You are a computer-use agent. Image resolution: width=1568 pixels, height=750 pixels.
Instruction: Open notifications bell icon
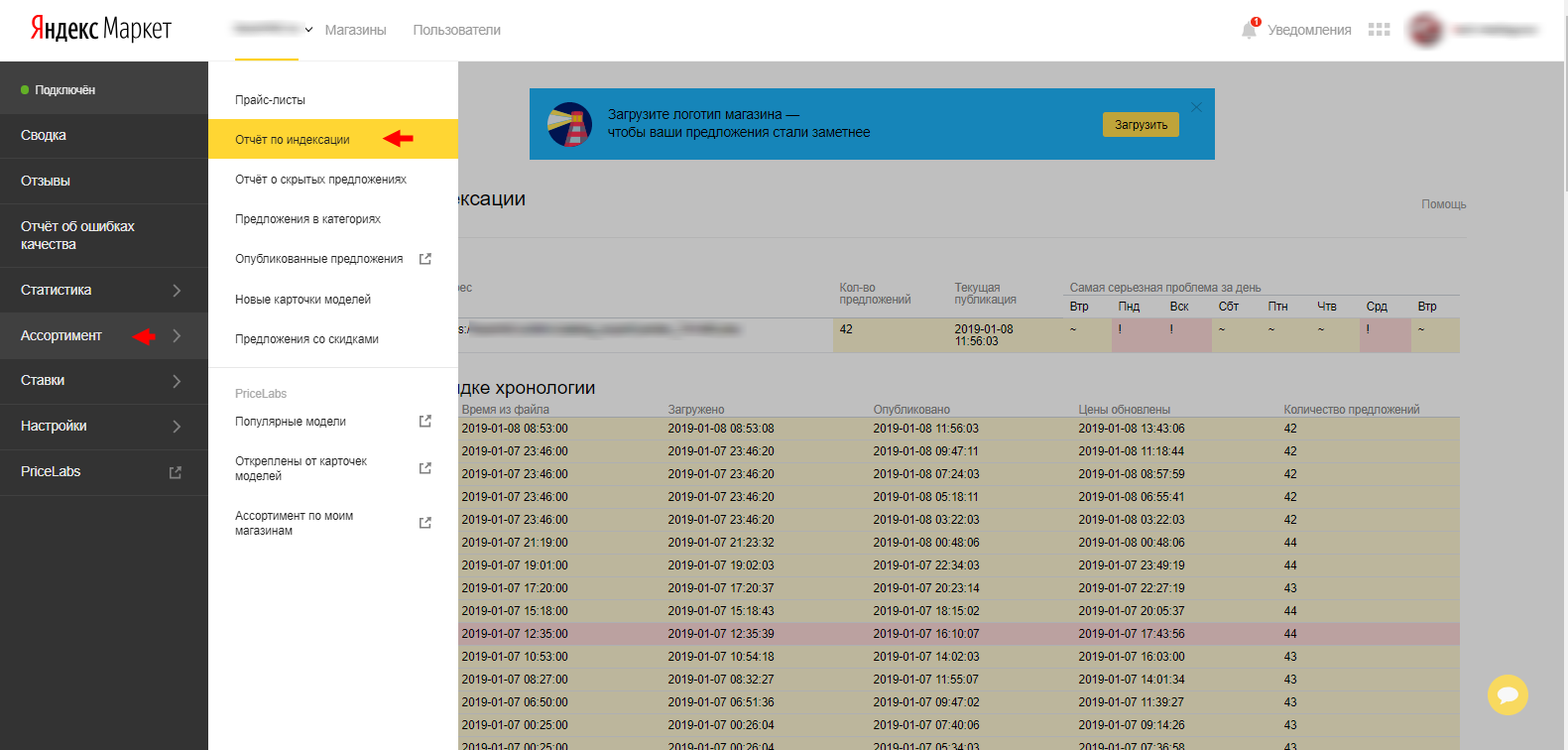pyautogui.click(x=1249, y=30)
